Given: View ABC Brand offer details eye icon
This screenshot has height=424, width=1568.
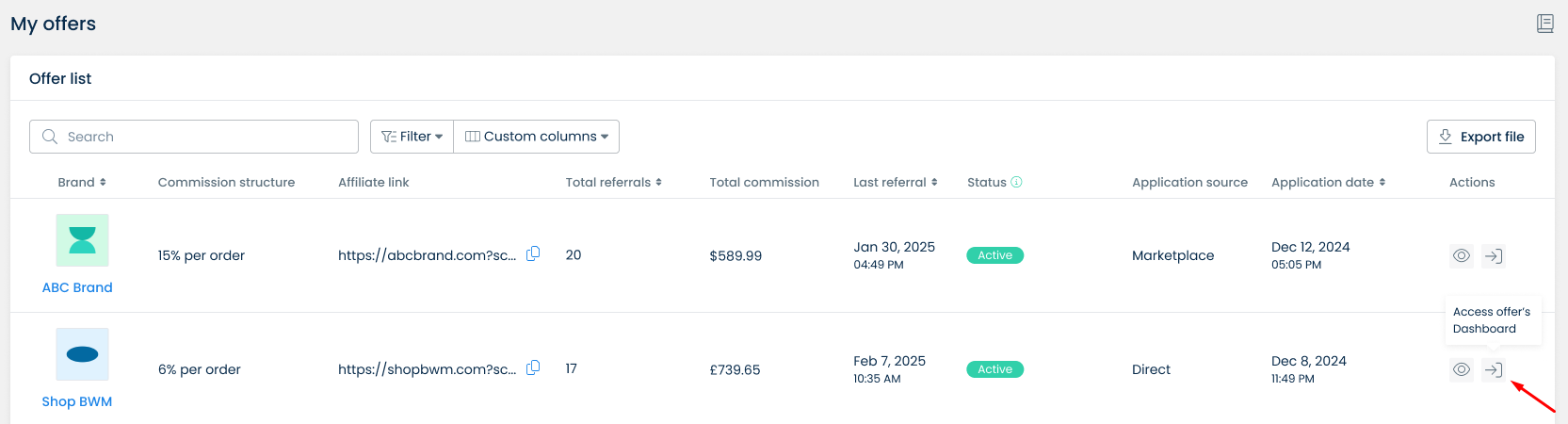Looking at the screenshot, I should coord(1461,255).
